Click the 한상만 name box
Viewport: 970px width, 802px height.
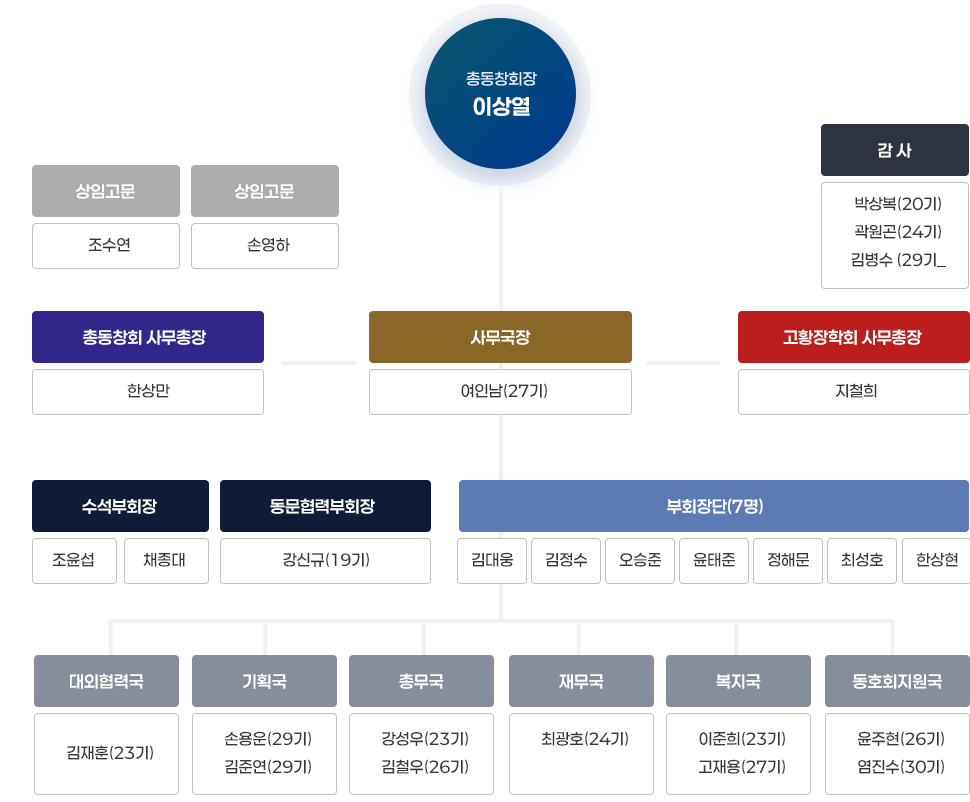[x=148, y=392]
